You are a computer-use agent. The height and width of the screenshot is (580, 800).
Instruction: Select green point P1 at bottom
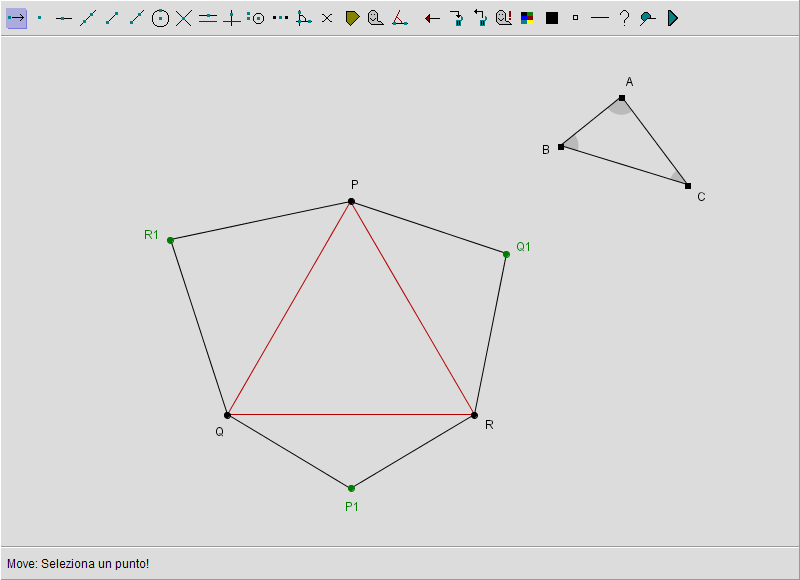(x=351, y=488)
